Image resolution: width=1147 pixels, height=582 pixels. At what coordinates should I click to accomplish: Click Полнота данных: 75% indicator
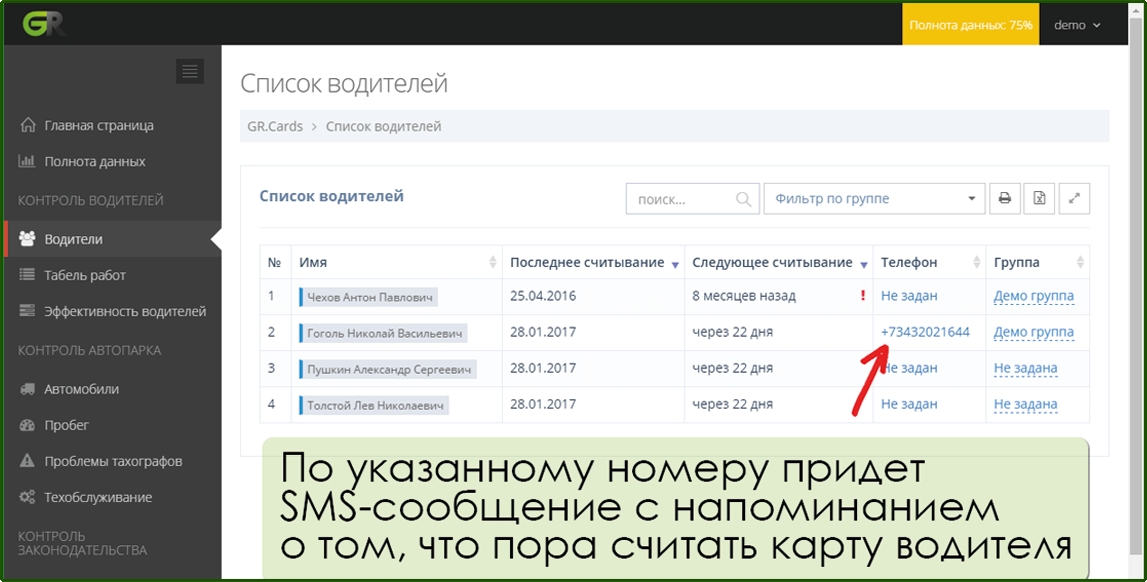tap(971, 25)
